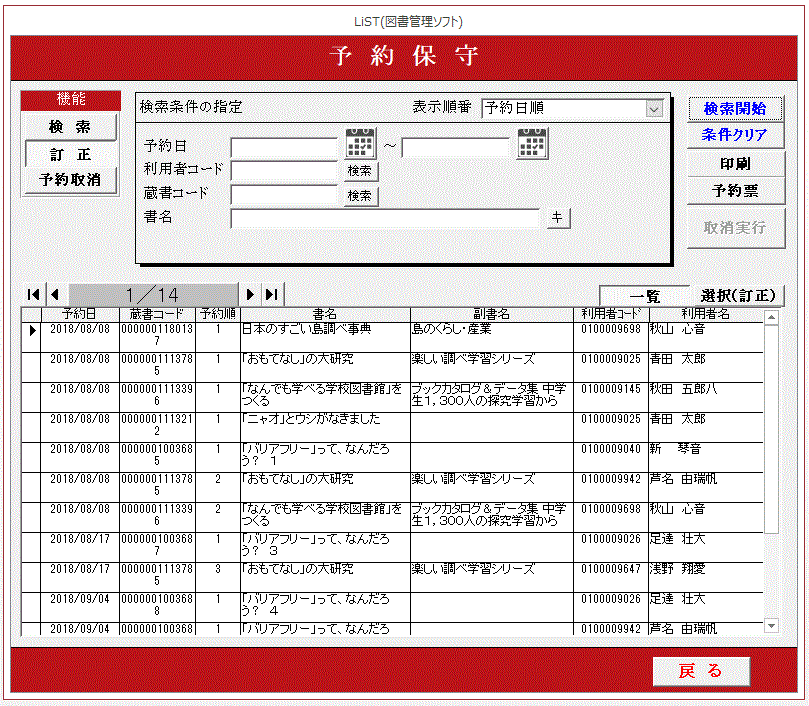This screenshot has width=809, height=706.
Task: Select title cell 「バリアフリー」って、なんだろう? 4
Action: (325, 607)
